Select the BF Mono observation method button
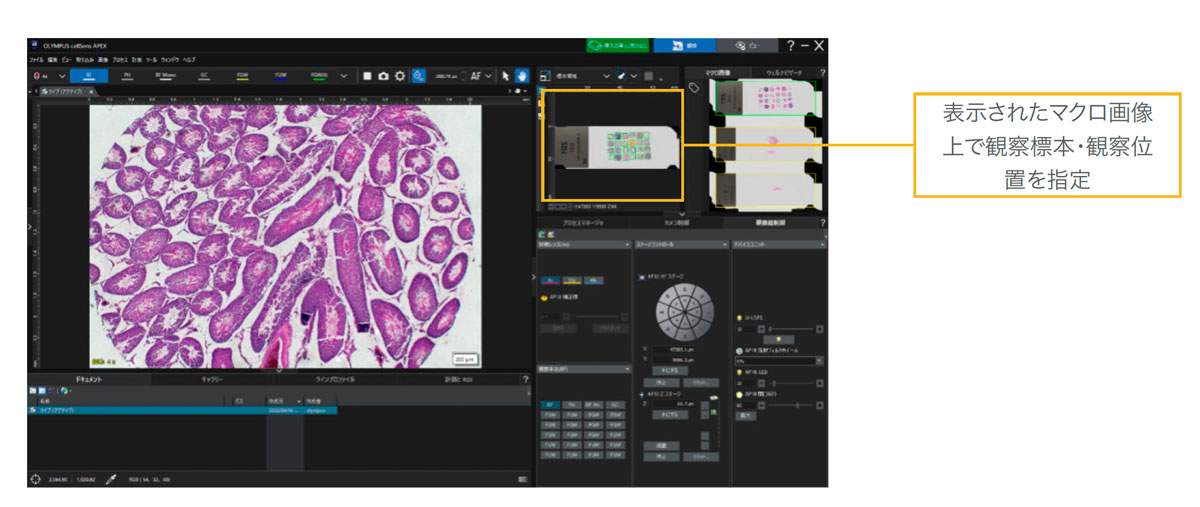The height and width of the screenshot is (507, 1200). tap(164, 75)
